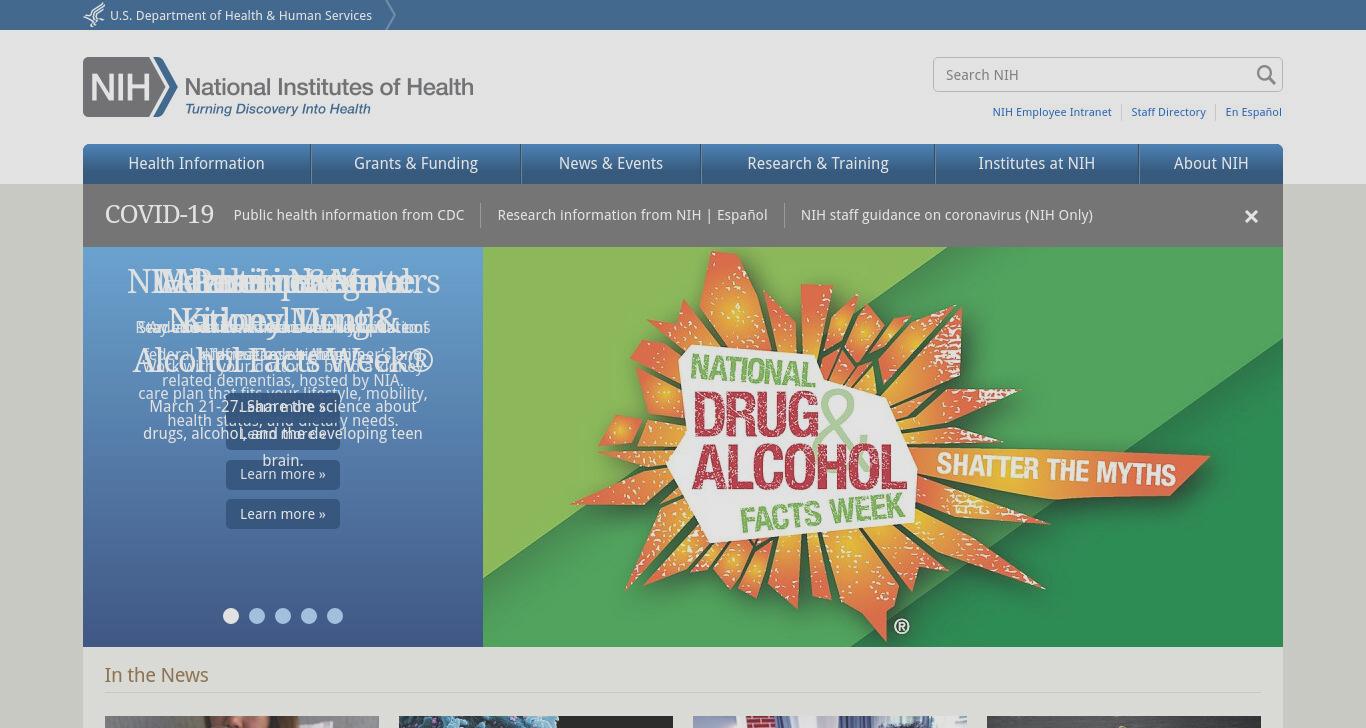1366x728 pixels.
Task: Open the Grants & Funding menu
Action: pyautogui.click(x=416, y=164)
